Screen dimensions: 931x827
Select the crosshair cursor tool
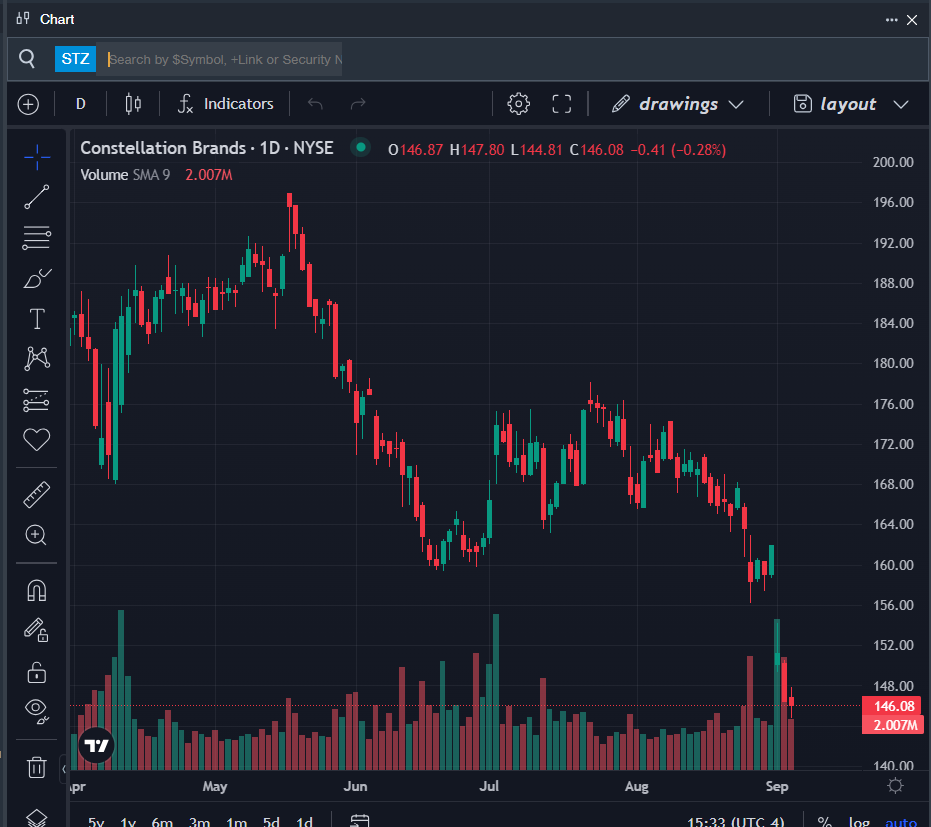[37, 157]
